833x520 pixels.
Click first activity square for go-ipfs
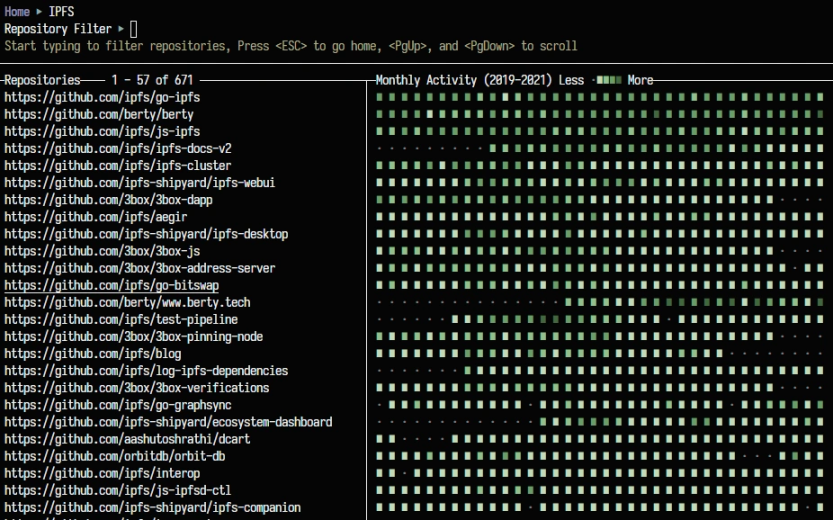point(381,97)
